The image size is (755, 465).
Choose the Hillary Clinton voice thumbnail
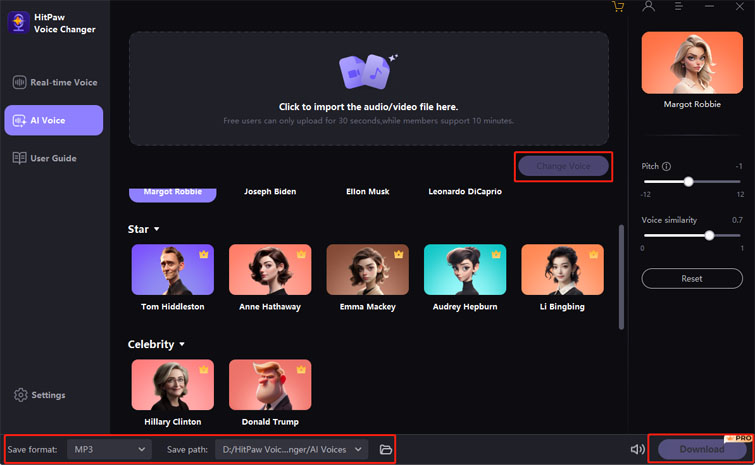172,385
